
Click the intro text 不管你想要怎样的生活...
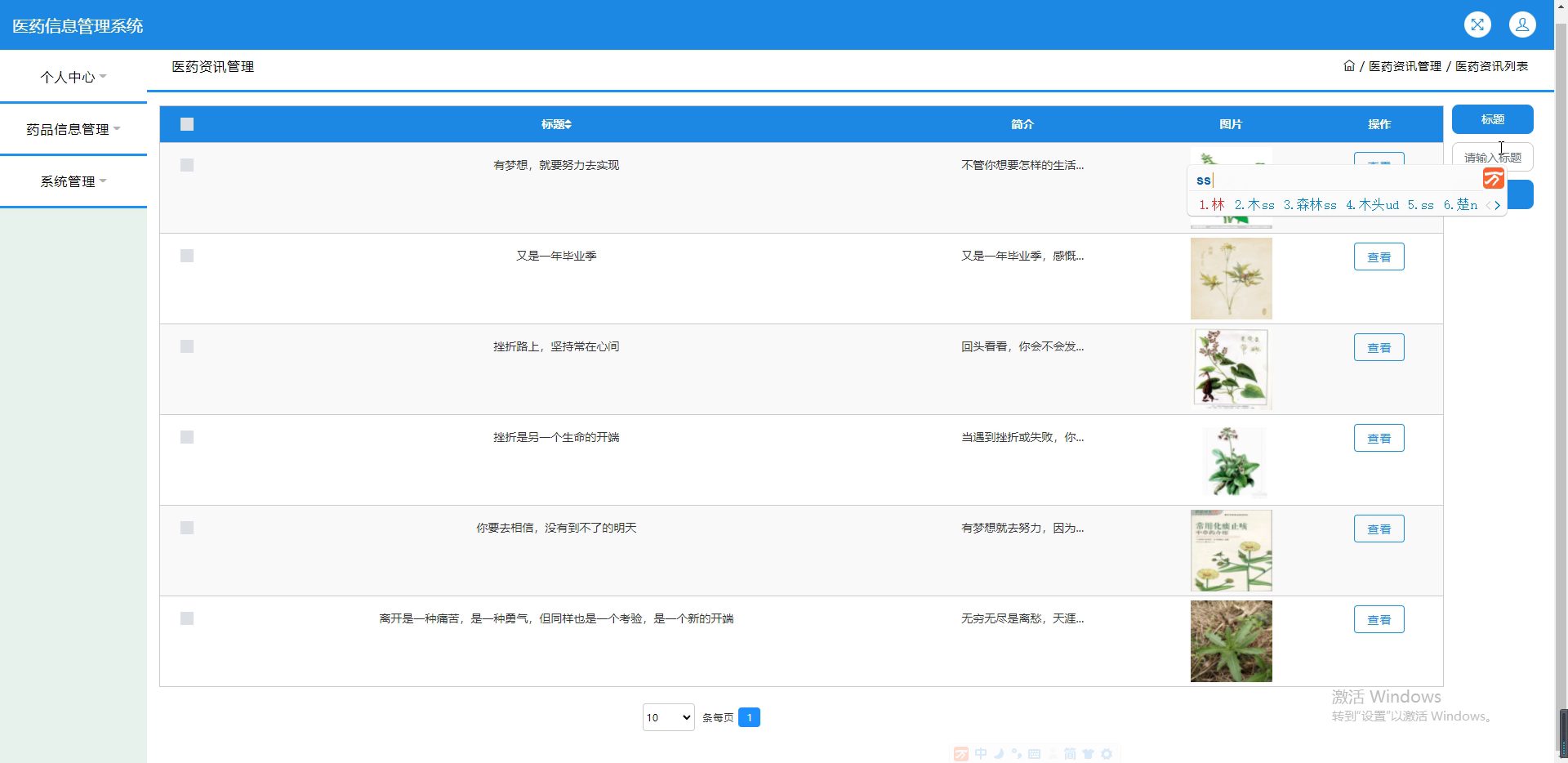tap(1022, 165)
